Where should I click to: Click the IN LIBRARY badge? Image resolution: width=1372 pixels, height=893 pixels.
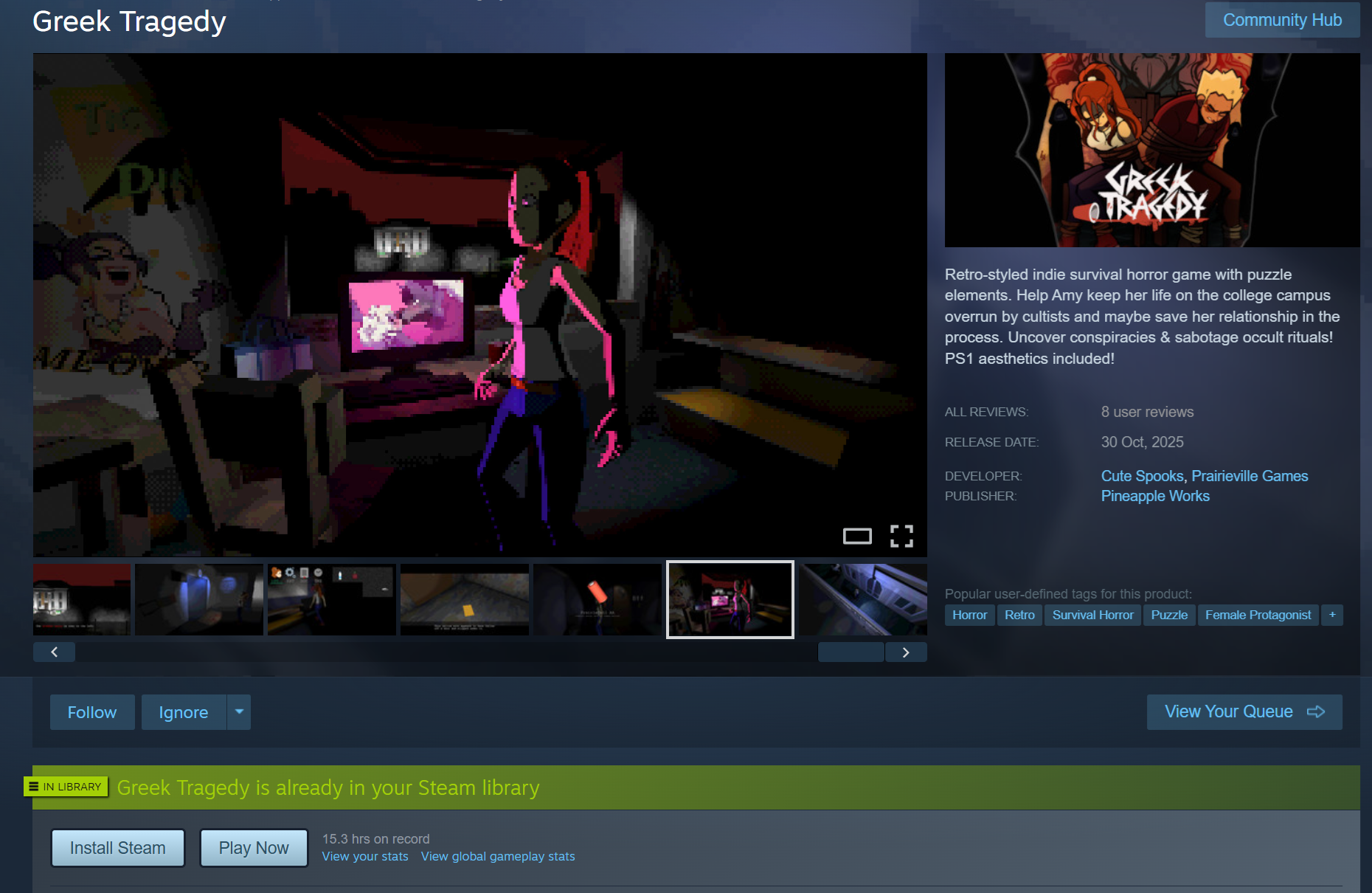coord(66,787)
